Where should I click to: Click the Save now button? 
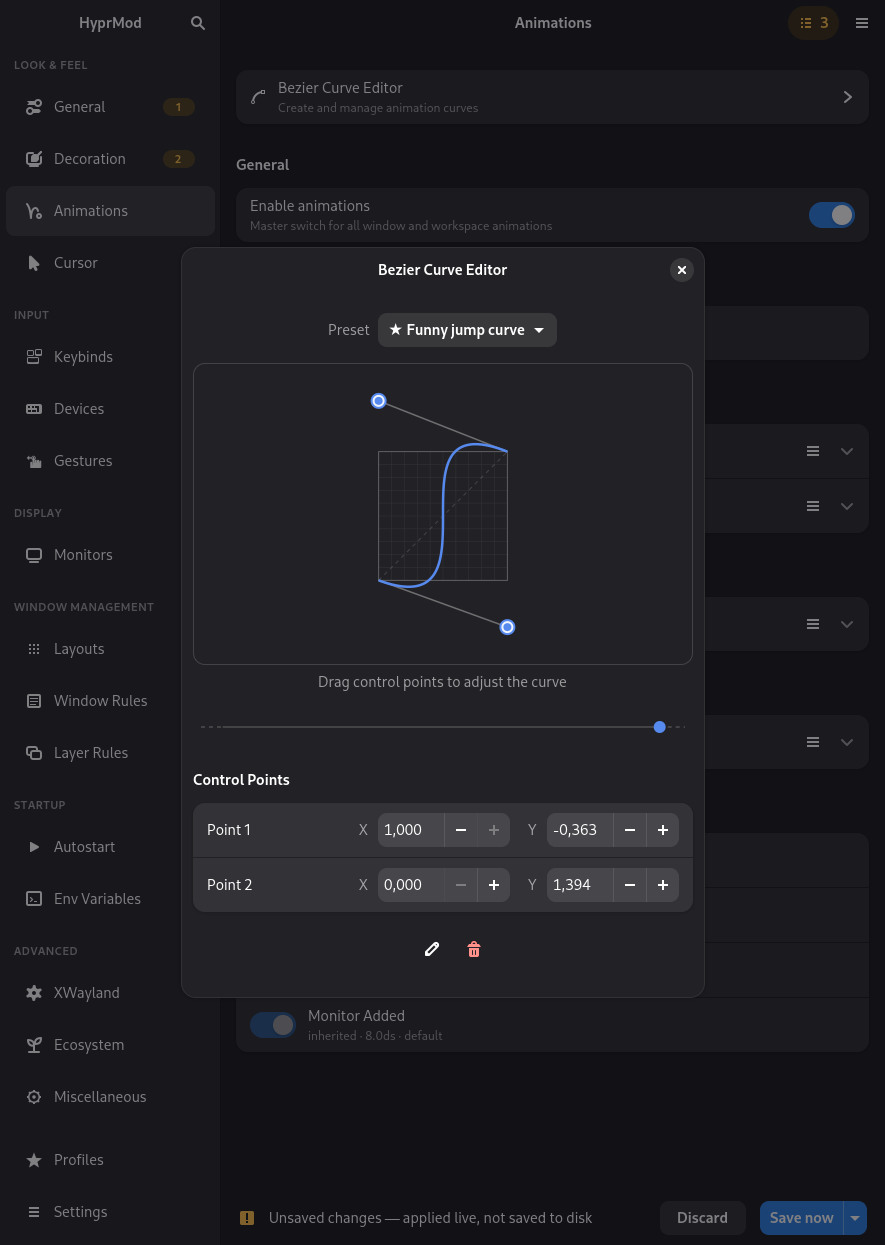[801, 1218]
